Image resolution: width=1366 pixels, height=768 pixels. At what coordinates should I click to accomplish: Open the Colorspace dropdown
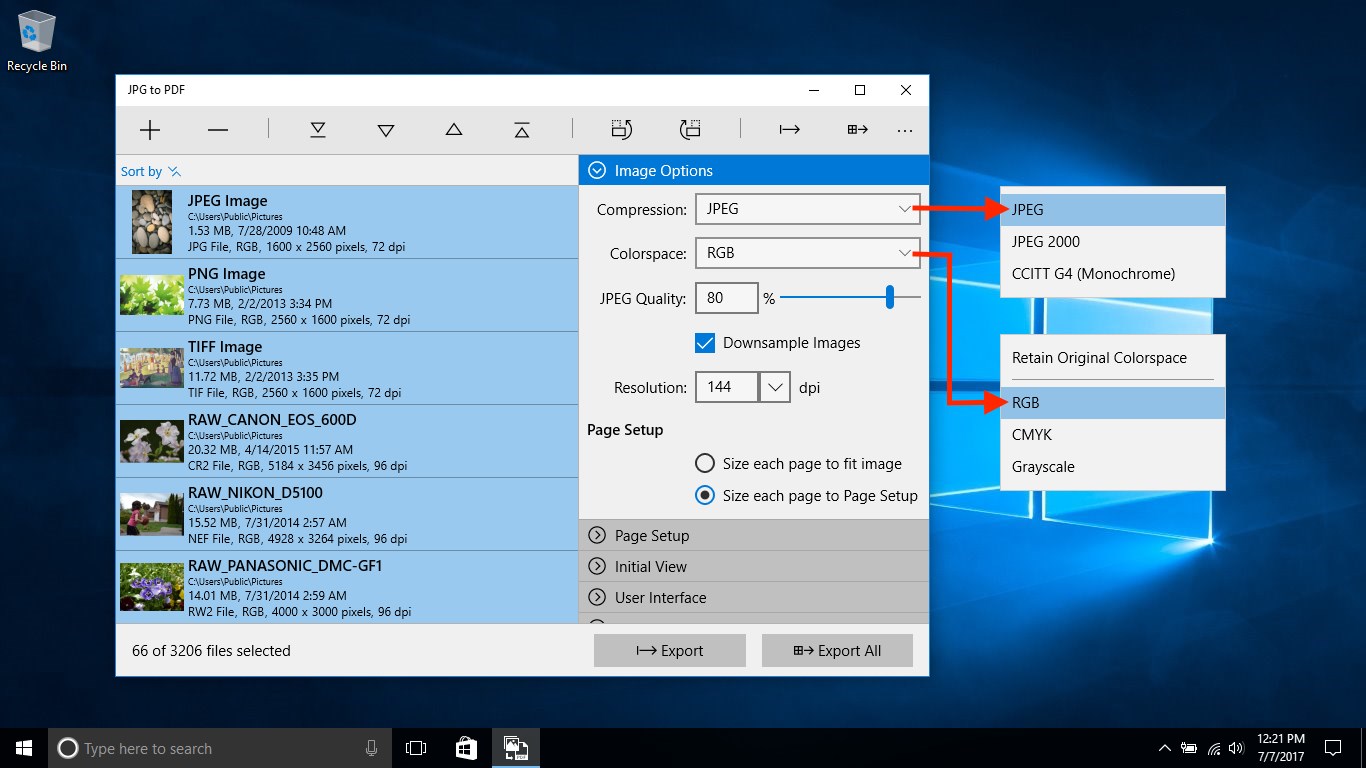tap(806, 253)
